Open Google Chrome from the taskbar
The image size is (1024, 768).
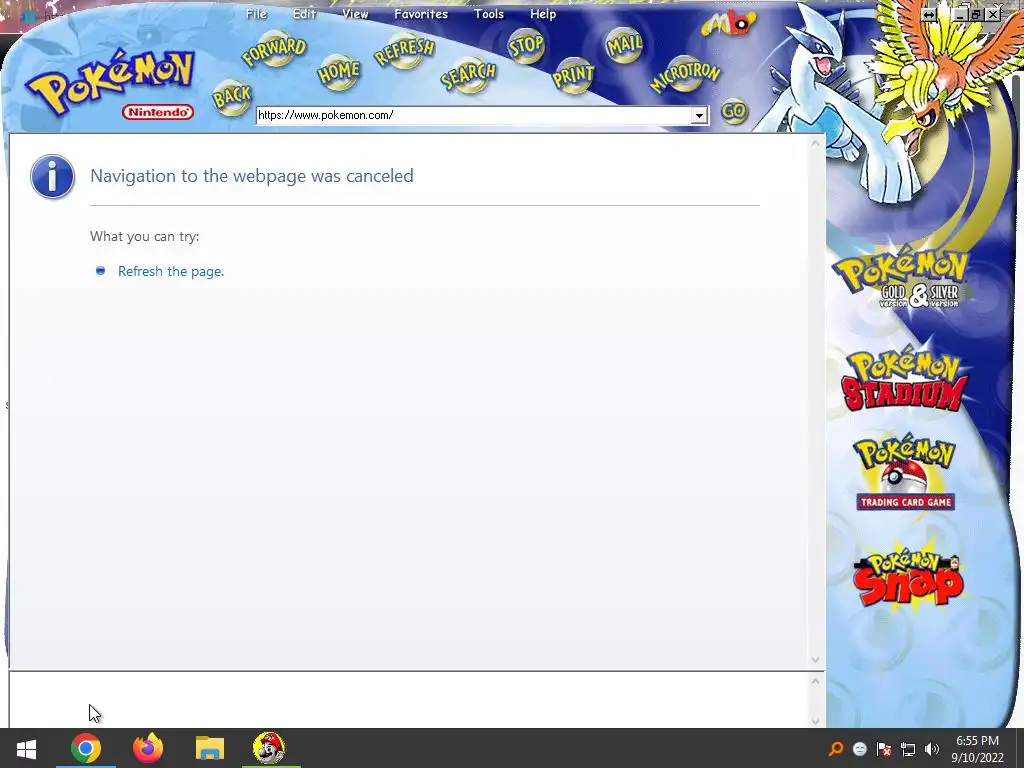coord(86,748)
